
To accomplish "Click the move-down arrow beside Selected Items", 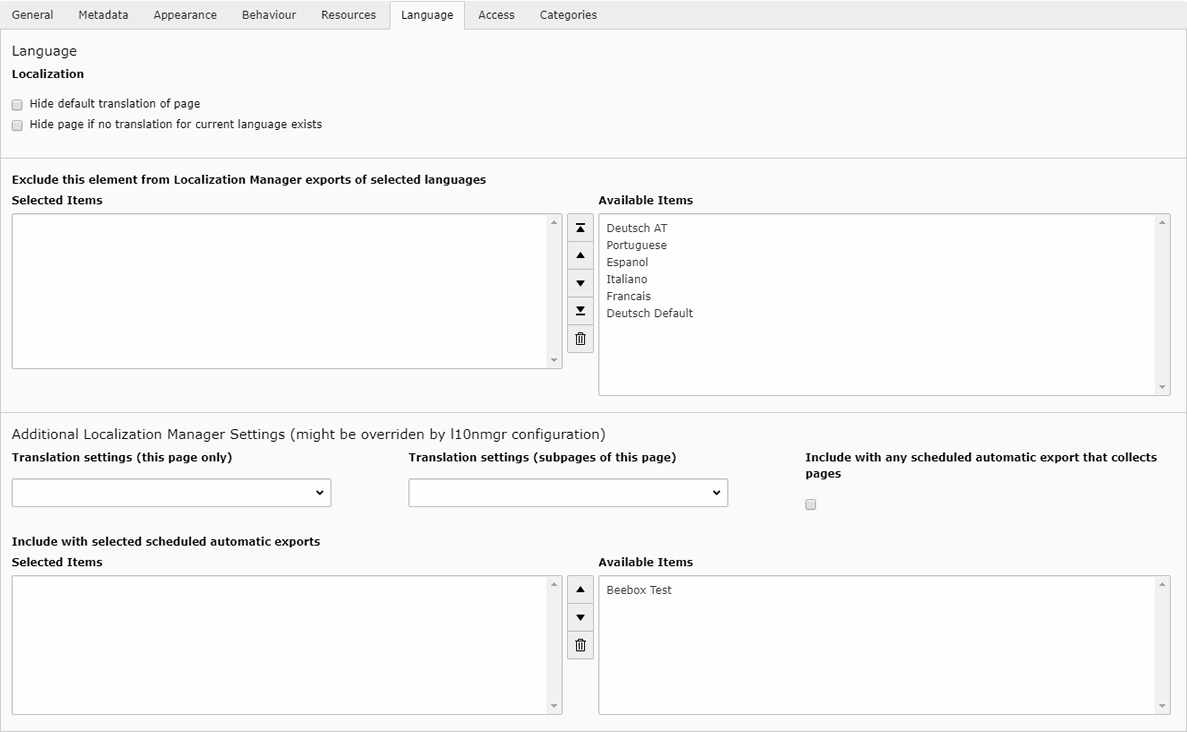I will coord(580,283).
